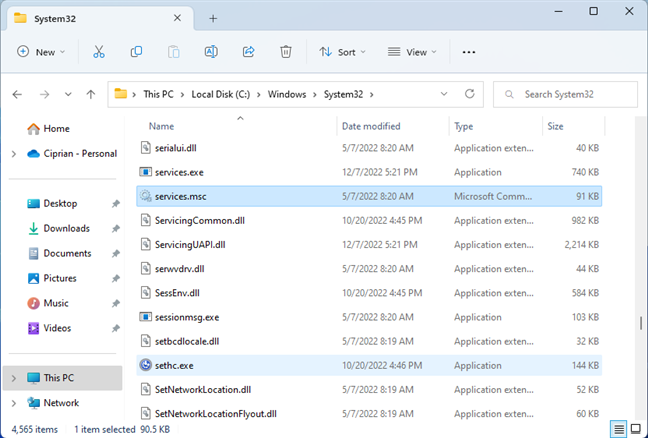Unpin Desktop via its pin icon
648x438 pixels.
tap(116, 204)
